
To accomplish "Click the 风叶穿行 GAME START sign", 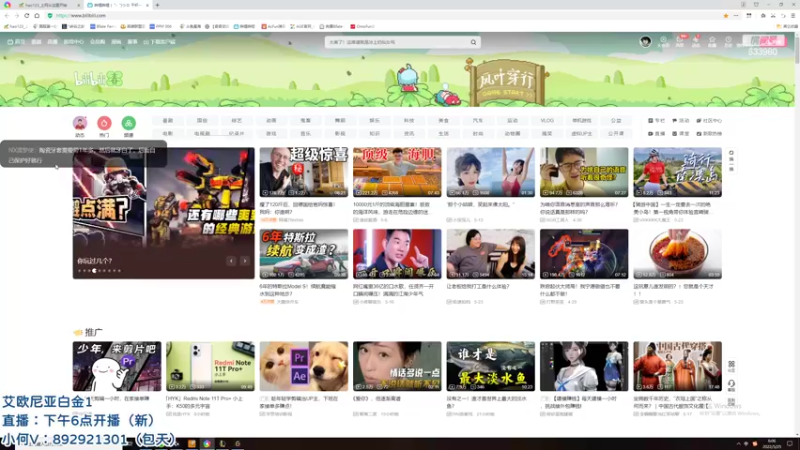I will click(x=506, y=83).
